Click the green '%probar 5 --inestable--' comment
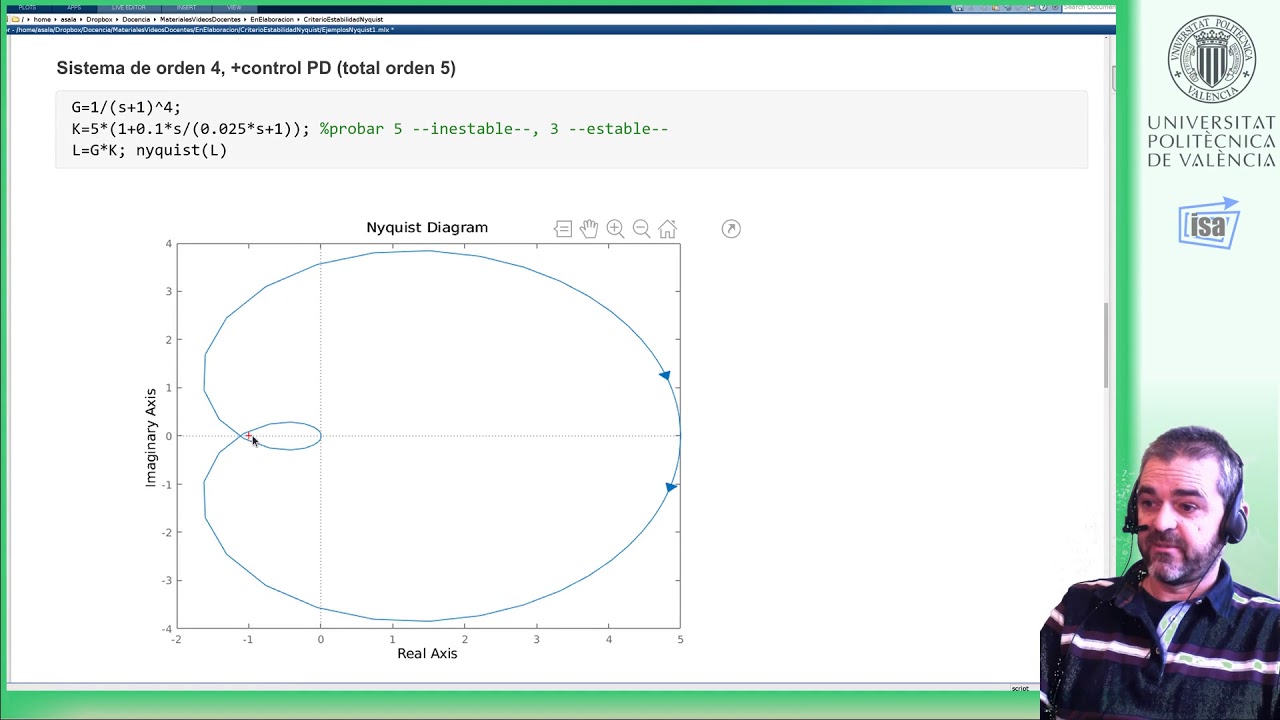The width and height of the screenshot is (1280, 720). pyautogui.click(x=494, y=129)
